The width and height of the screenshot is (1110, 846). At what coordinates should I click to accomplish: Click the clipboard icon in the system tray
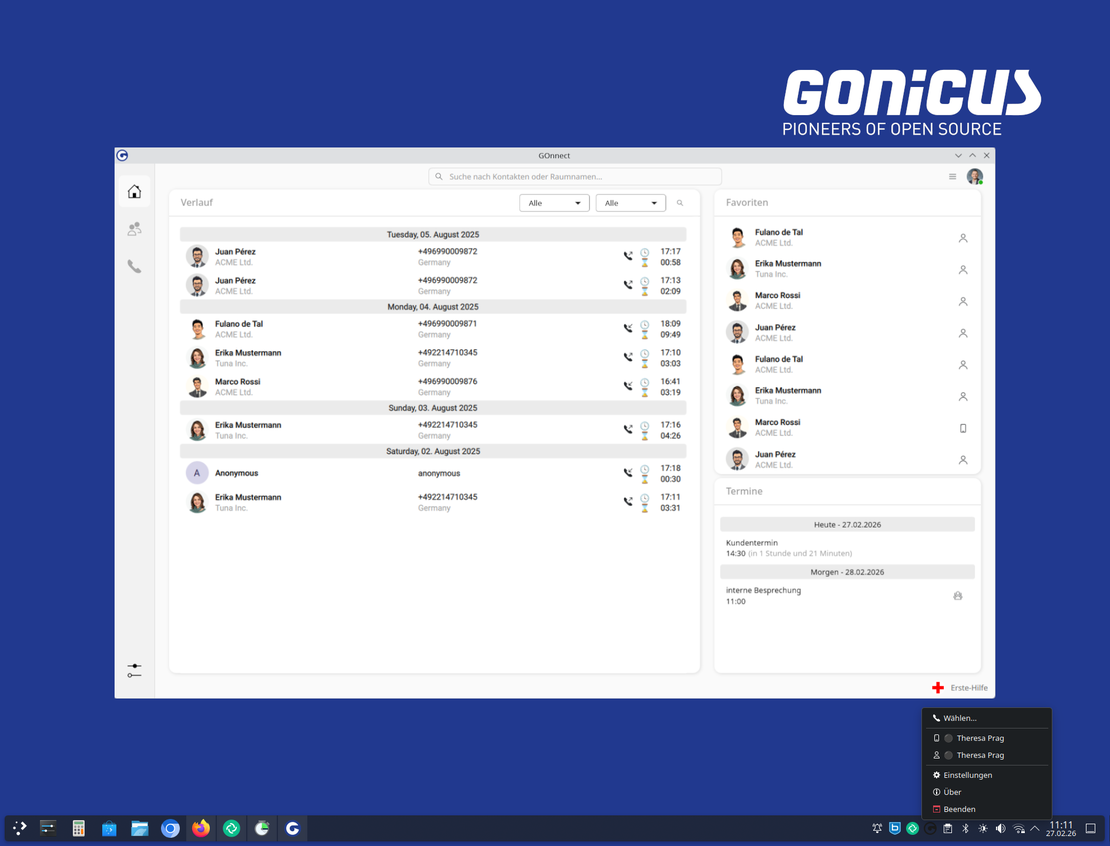[x=947, y=828]
